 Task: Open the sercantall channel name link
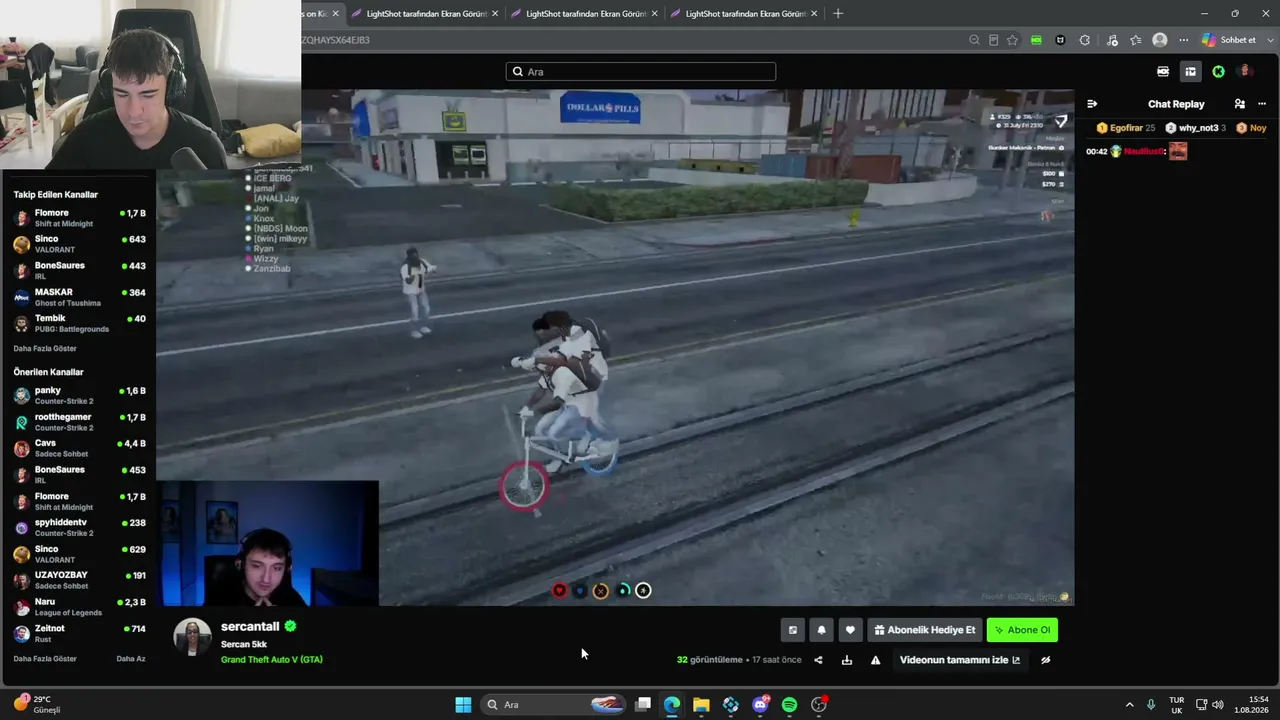pos(250,627)
